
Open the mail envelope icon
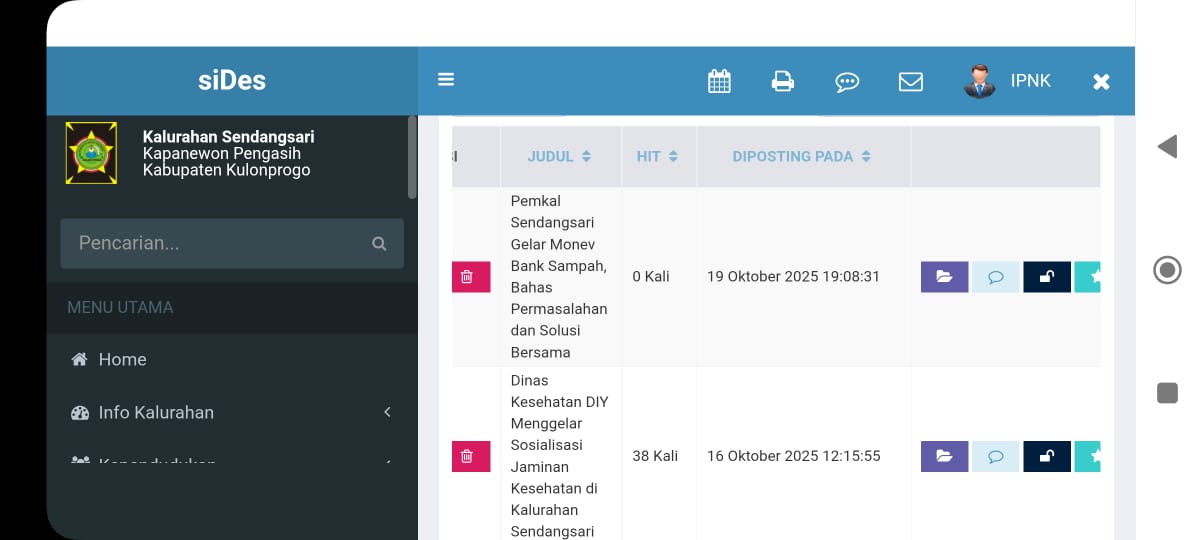[x=911, y=81]
